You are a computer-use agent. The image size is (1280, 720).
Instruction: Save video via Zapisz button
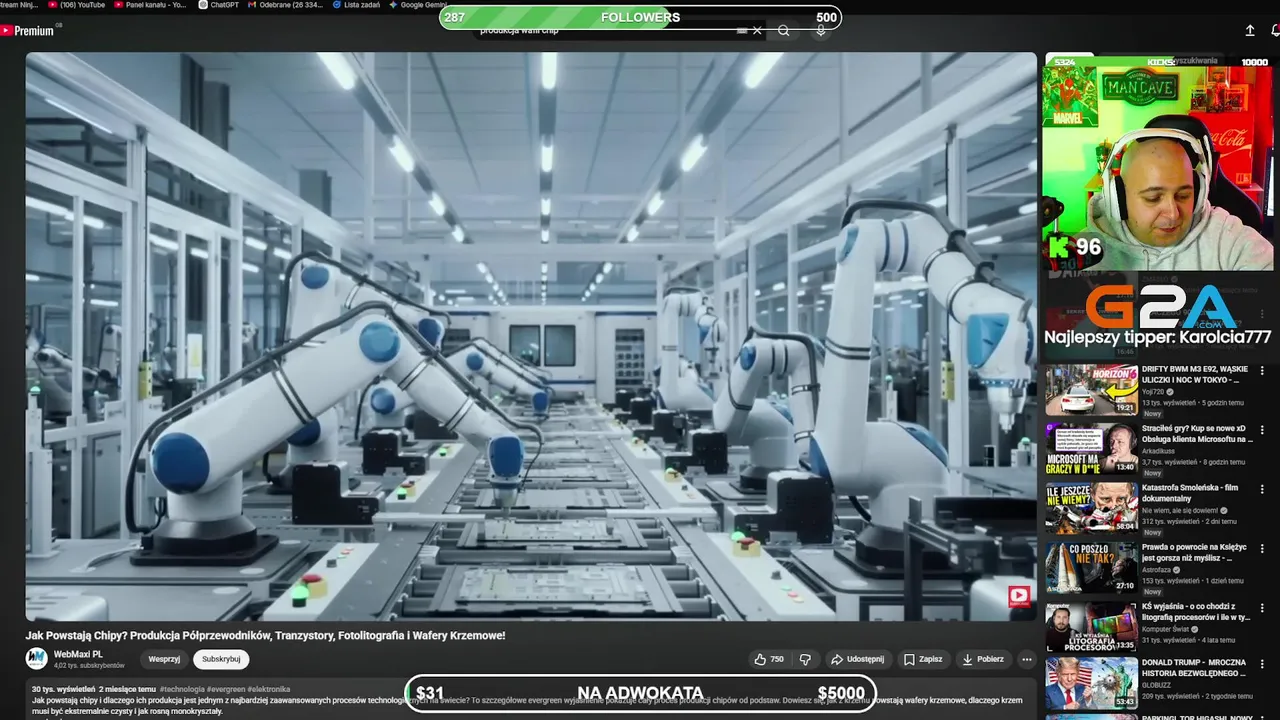click(x=923, y=659)
